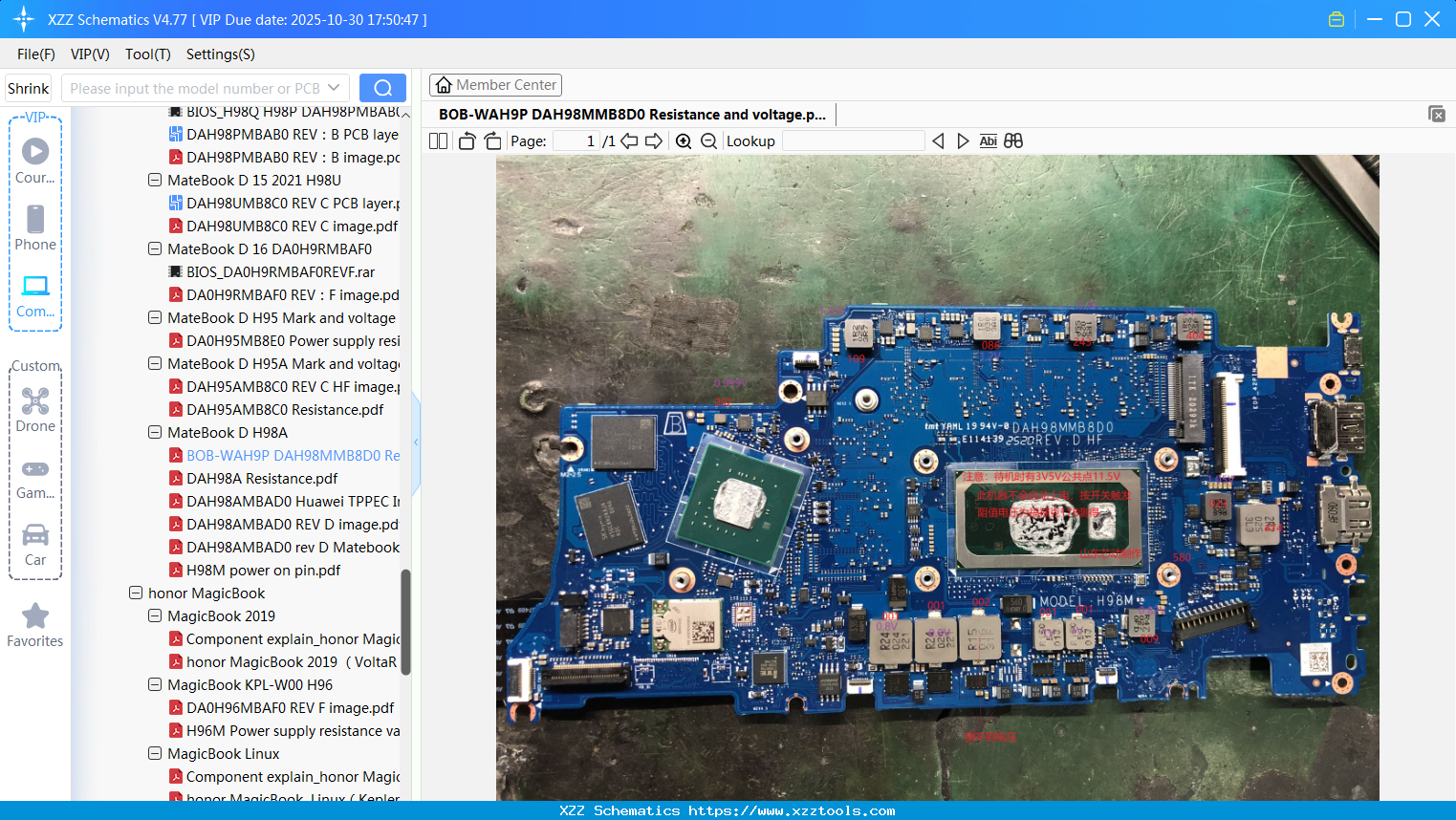The image size is (1456, 820).
Task: Open DA0H95MB8E0 Power supply file
Action: pos(285,340)
